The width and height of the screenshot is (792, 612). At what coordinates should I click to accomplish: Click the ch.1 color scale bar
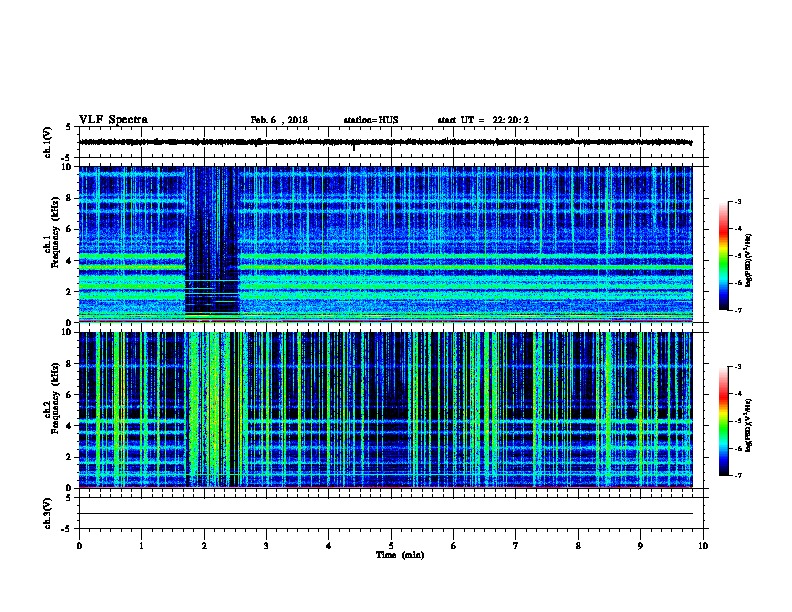[724, 256]
